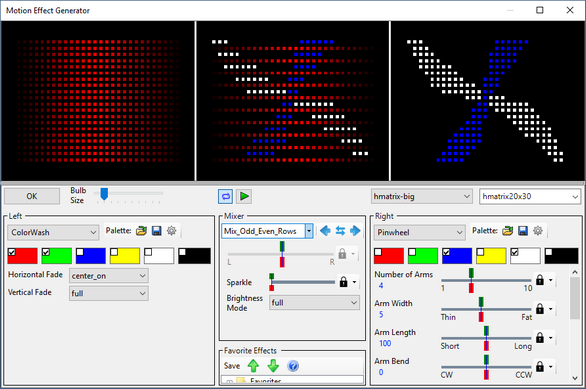Open a Left effect palette file
This screenshot has height=389, width=586.
click(x=141, y=231)
